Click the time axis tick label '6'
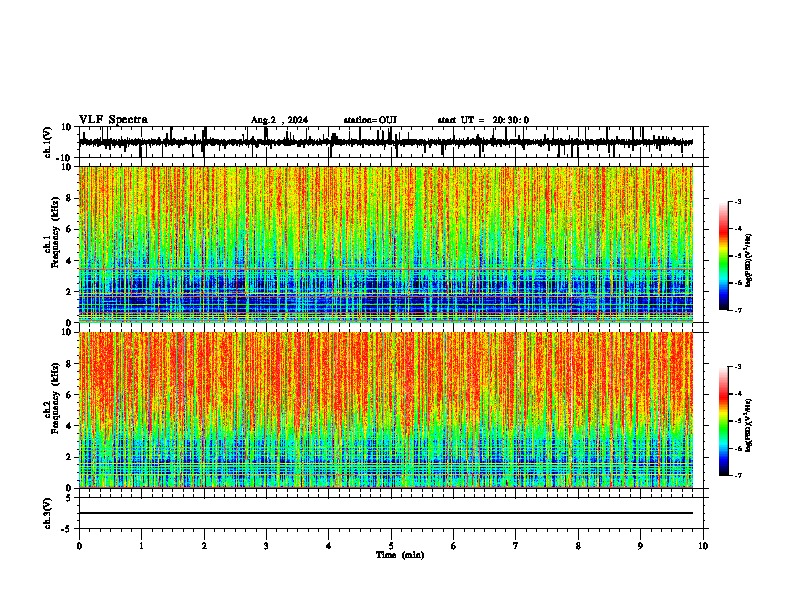 (x=454, y=546)
